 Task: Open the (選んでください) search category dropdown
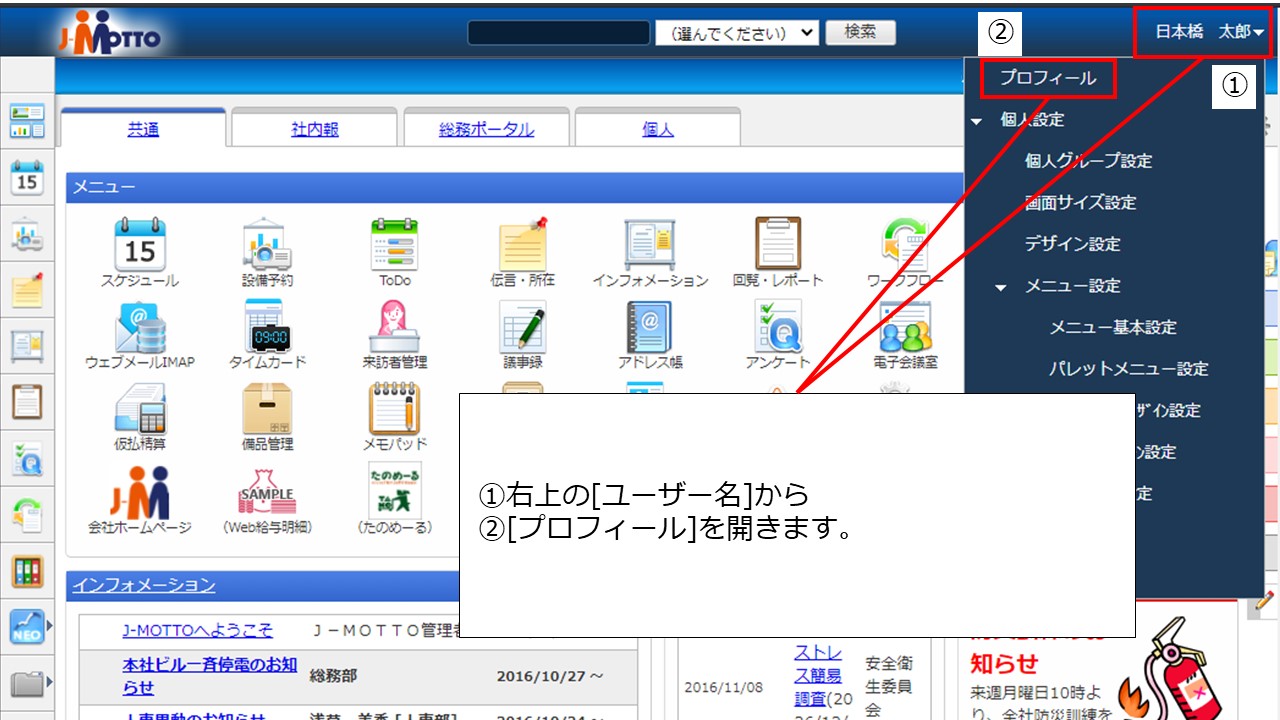click(x=737, y=33)
